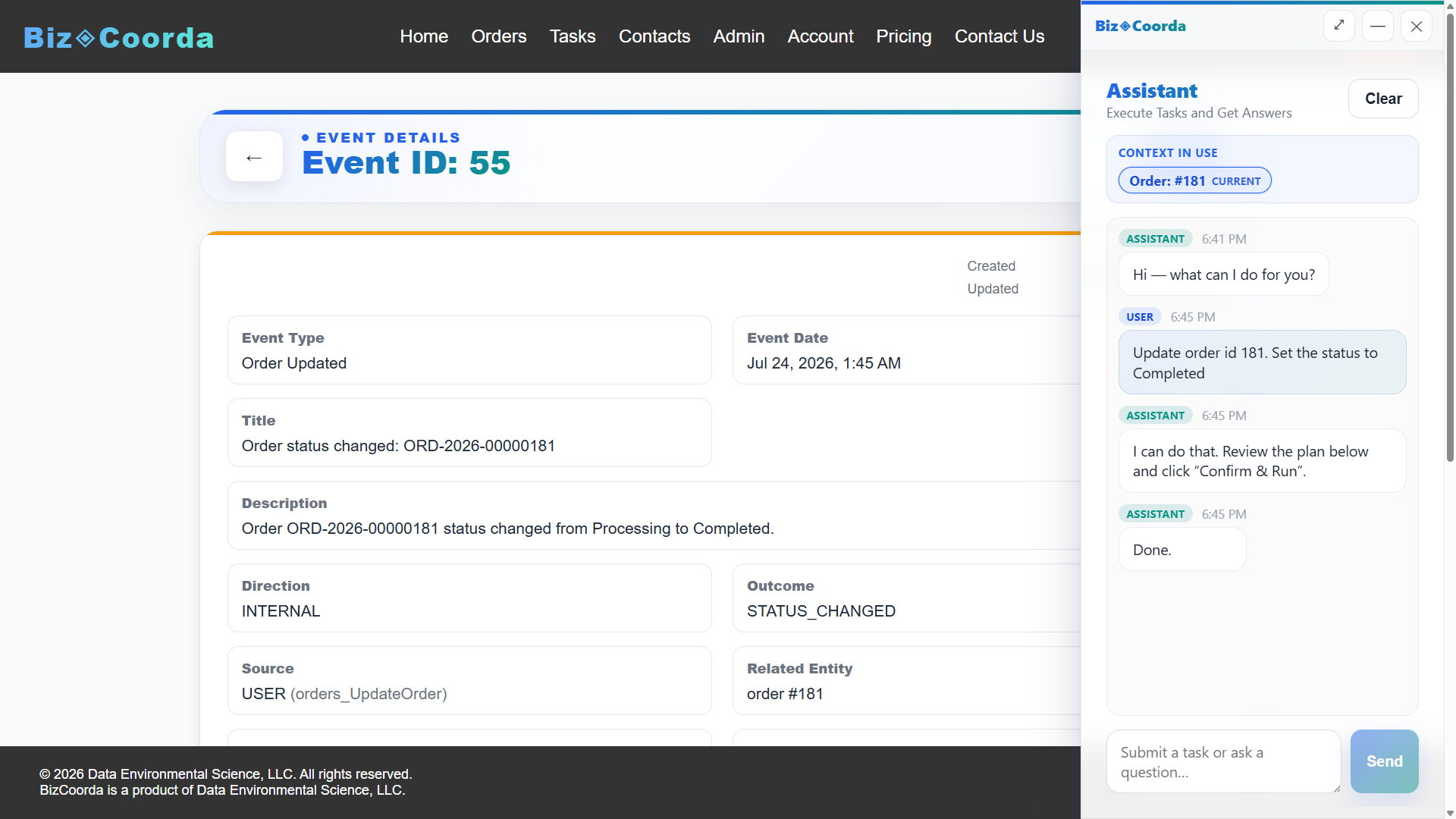The image size is (1456, 819).
Task: Click the outcome value STATUS_CHANGED
Action: [x=821, y=611]
